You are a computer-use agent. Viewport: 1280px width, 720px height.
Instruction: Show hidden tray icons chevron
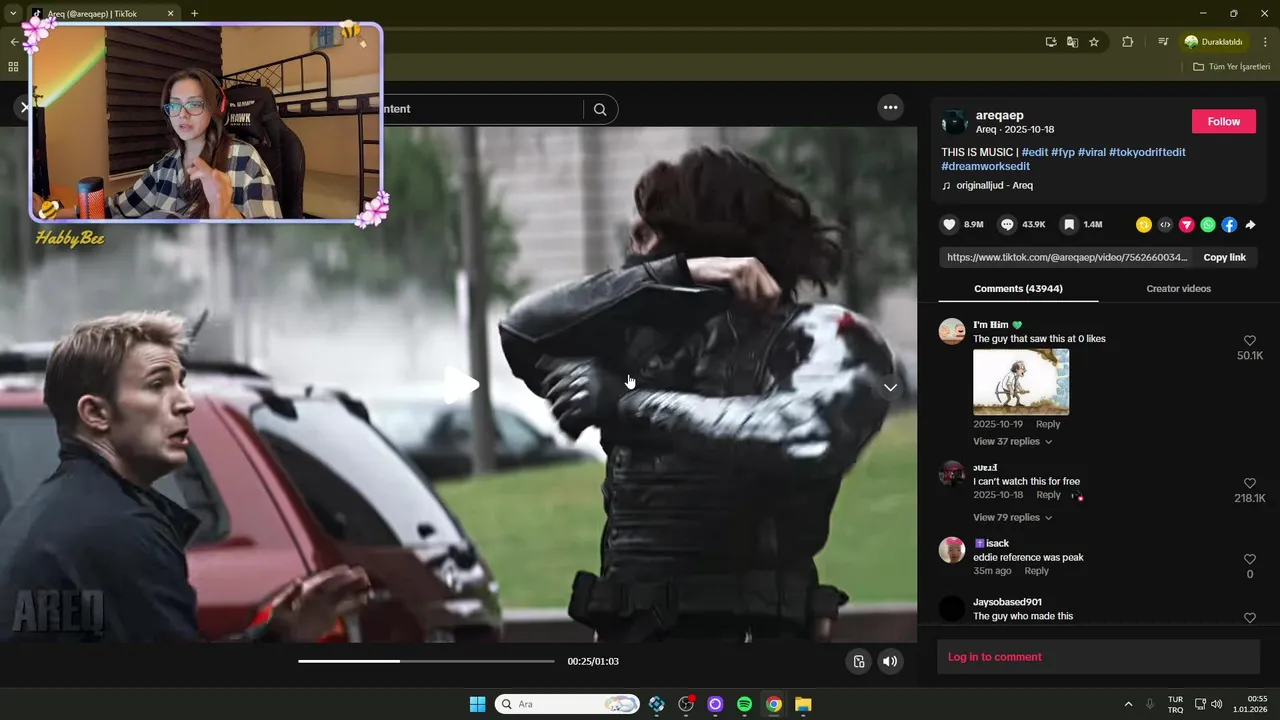(1129, 704)
